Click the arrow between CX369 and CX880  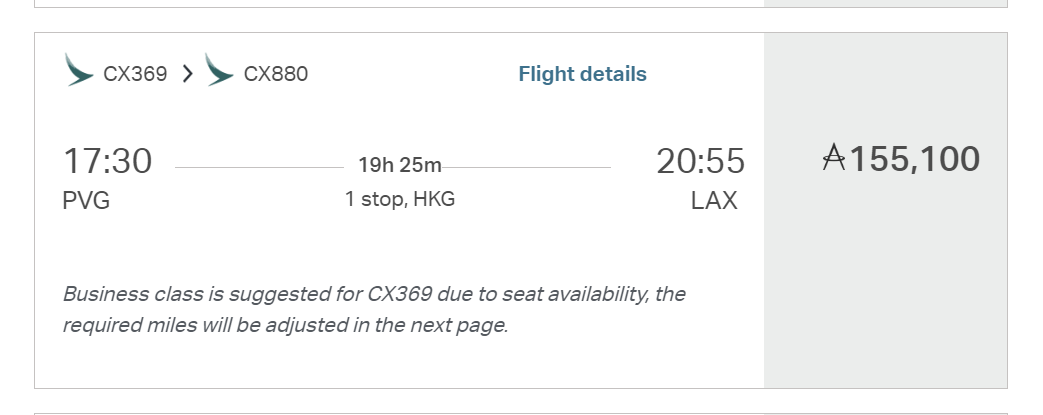187,73
